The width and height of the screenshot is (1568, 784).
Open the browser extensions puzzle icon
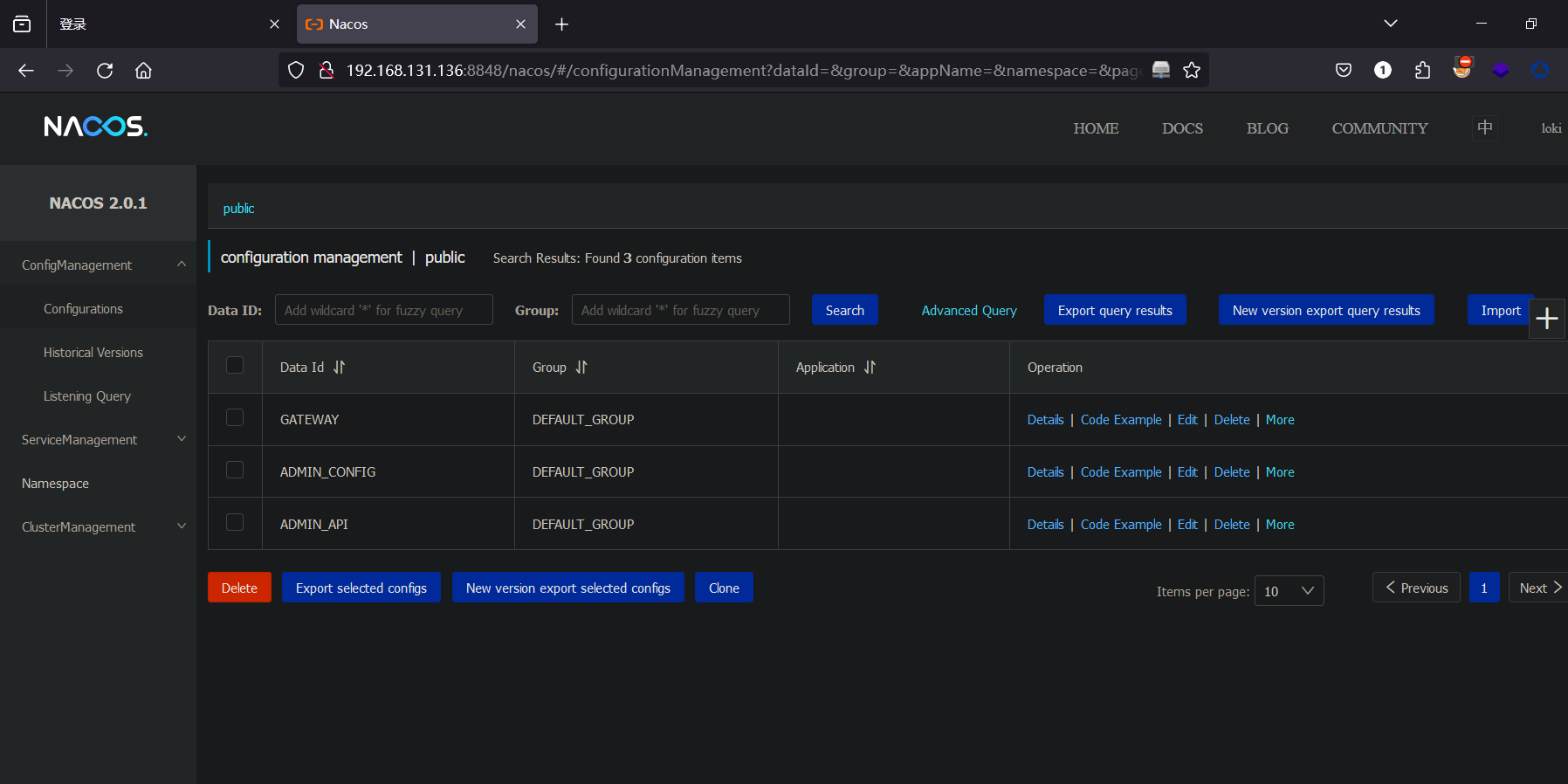[1422, 70]
